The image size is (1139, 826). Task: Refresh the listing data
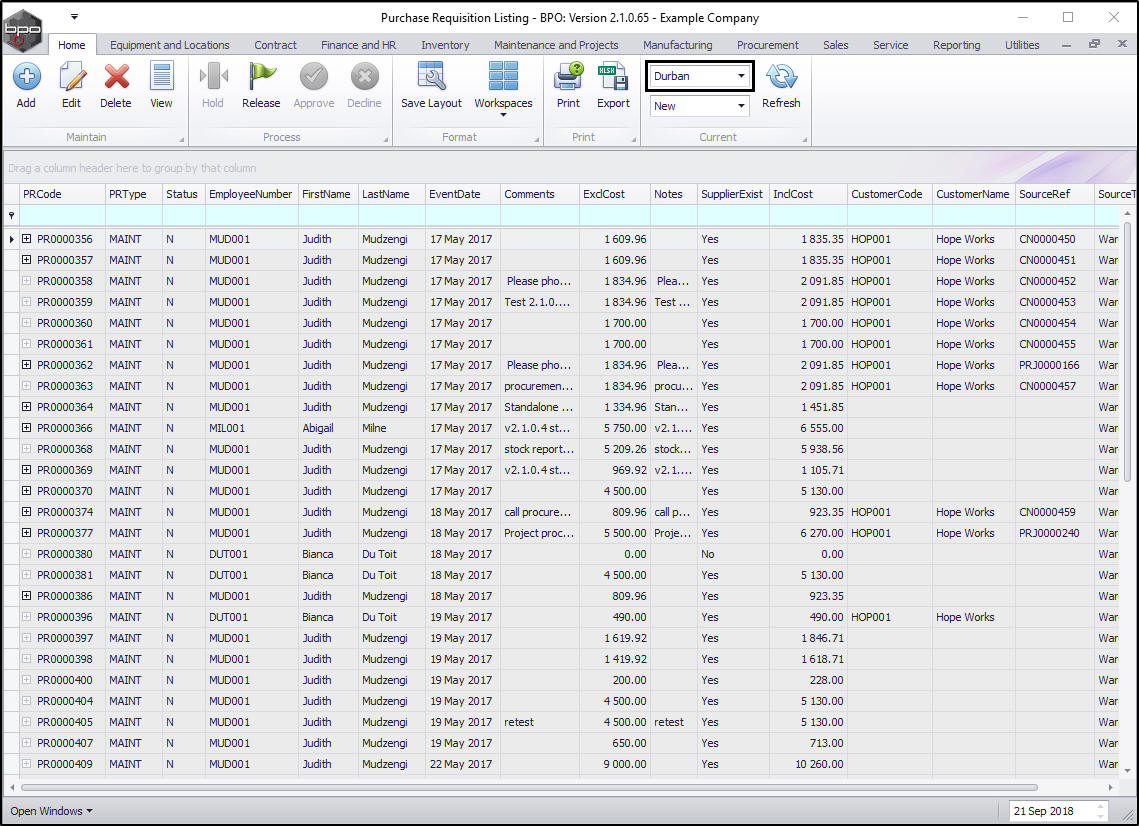coord(781,78)
